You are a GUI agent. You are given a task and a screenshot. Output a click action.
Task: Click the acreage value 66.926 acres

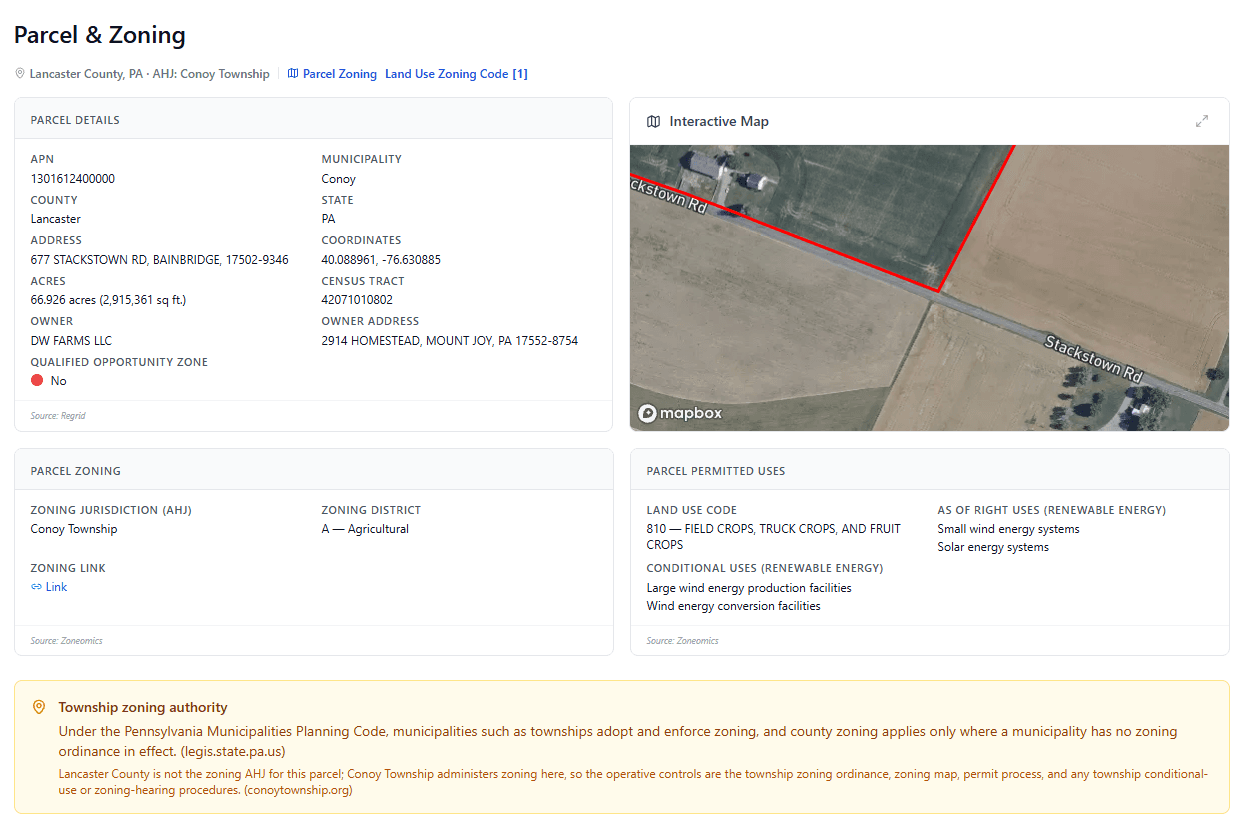(x=109, y=300)
